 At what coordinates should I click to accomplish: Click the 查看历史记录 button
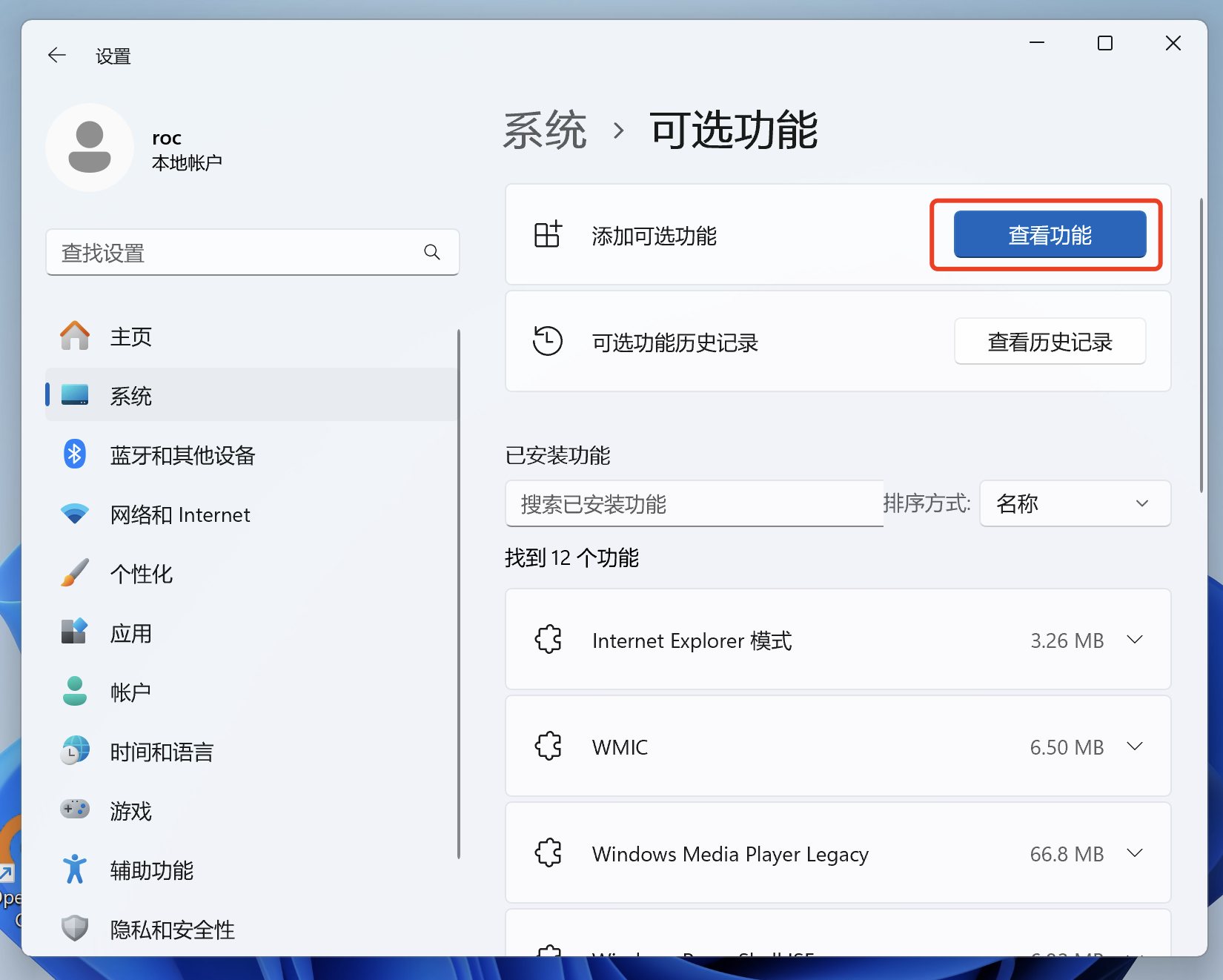pos(1050,341)
